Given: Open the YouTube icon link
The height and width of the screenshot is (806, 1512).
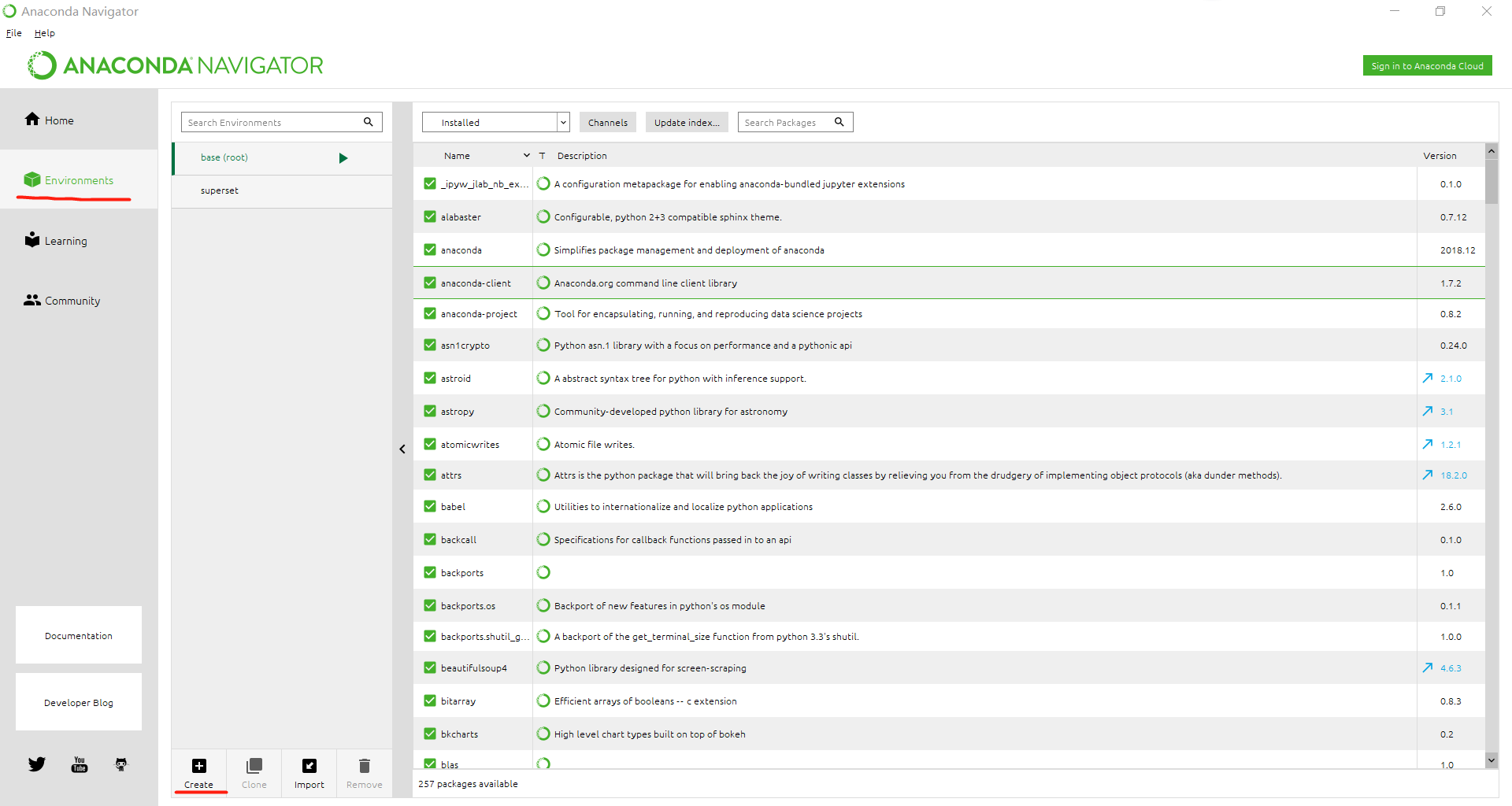Looking at the screenshot, I should point(80,764).
